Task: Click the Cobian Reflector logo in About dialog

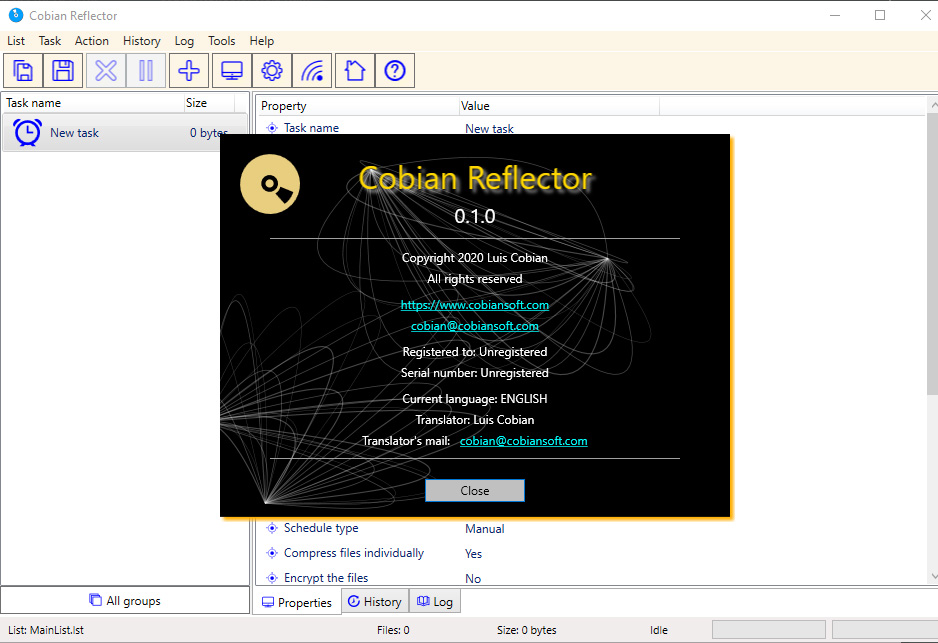Action: [x=270, y=184]
